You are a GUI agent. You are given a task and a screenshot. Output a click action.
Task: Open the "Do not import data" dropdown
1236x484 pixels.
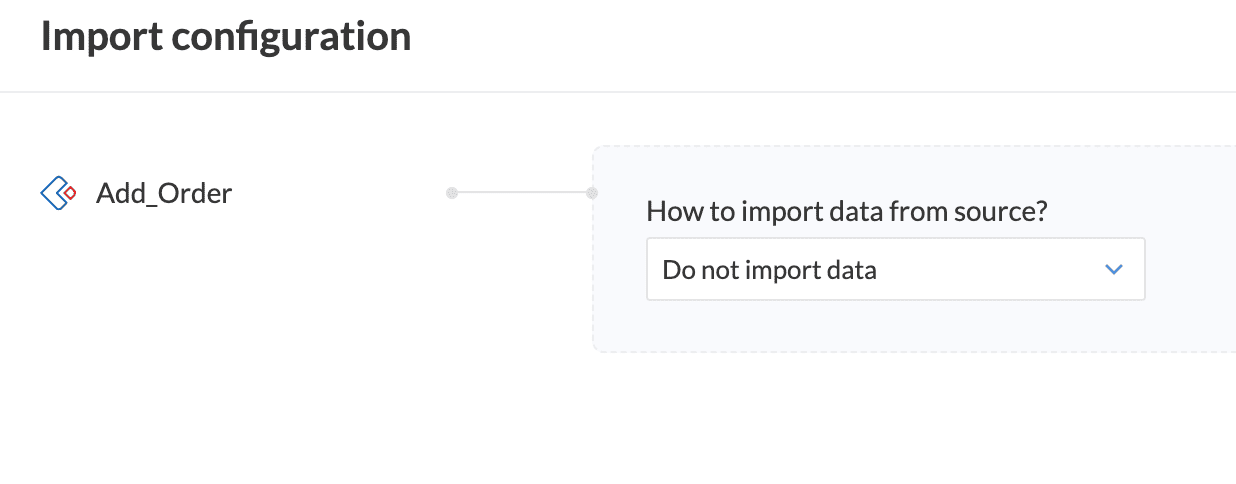click(x=895, y=269)
